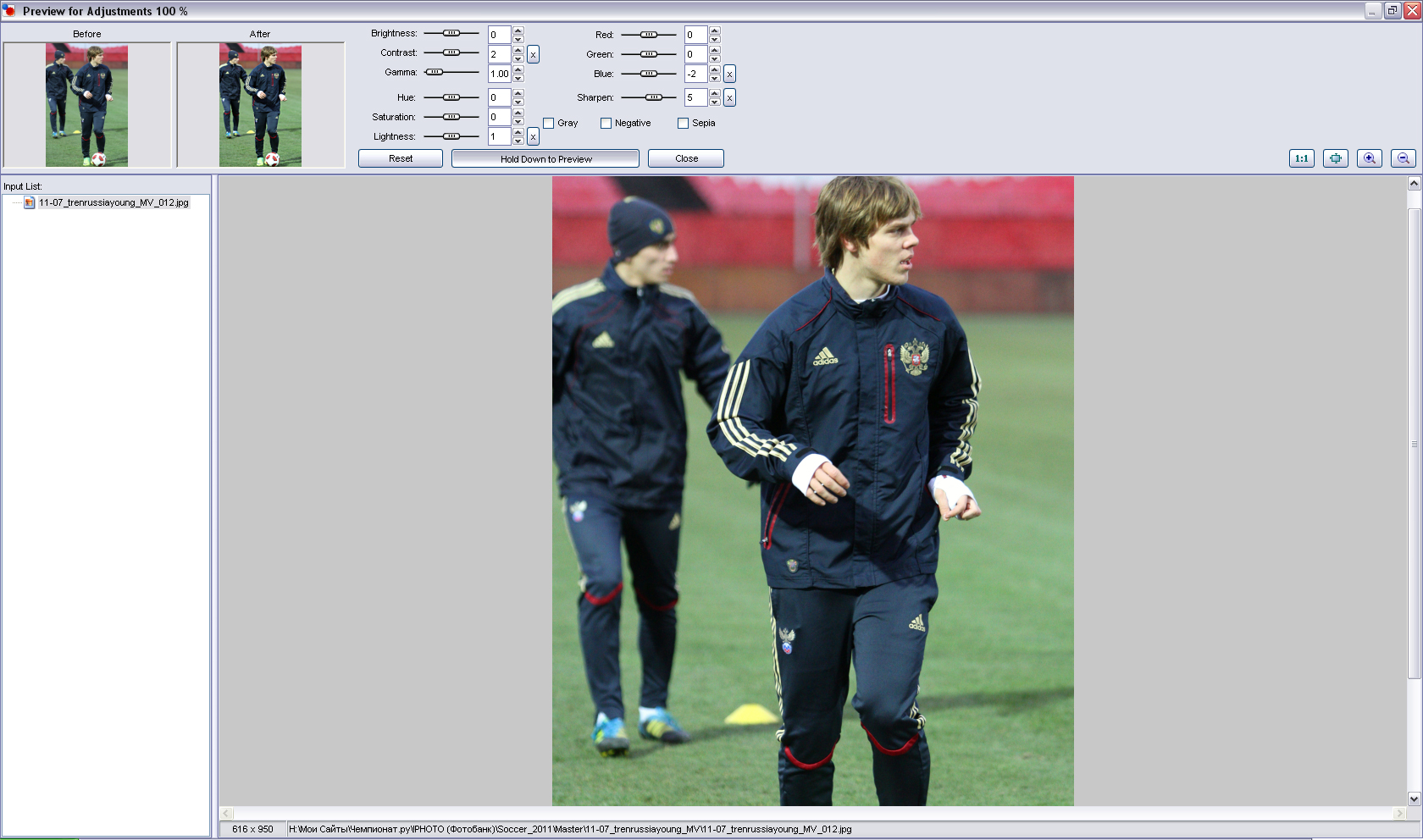Decrease Gamma with the down spinner arrow

pyautogui.click(x=518, y=78)
